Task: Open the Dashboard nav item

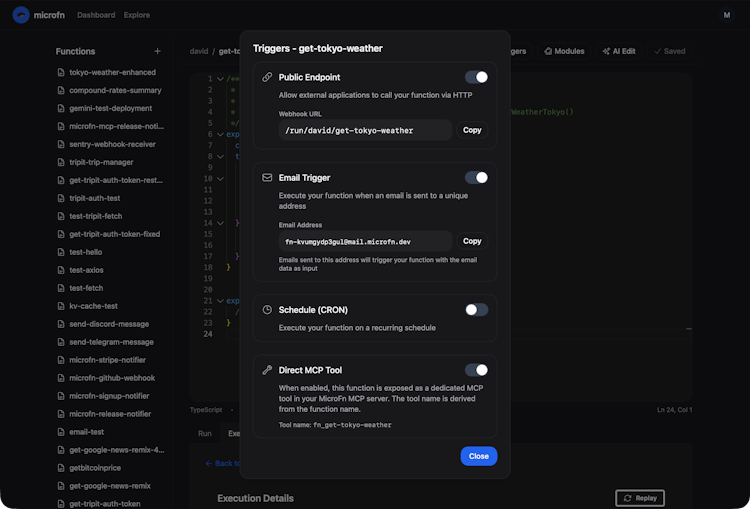Action: [96, 16]
